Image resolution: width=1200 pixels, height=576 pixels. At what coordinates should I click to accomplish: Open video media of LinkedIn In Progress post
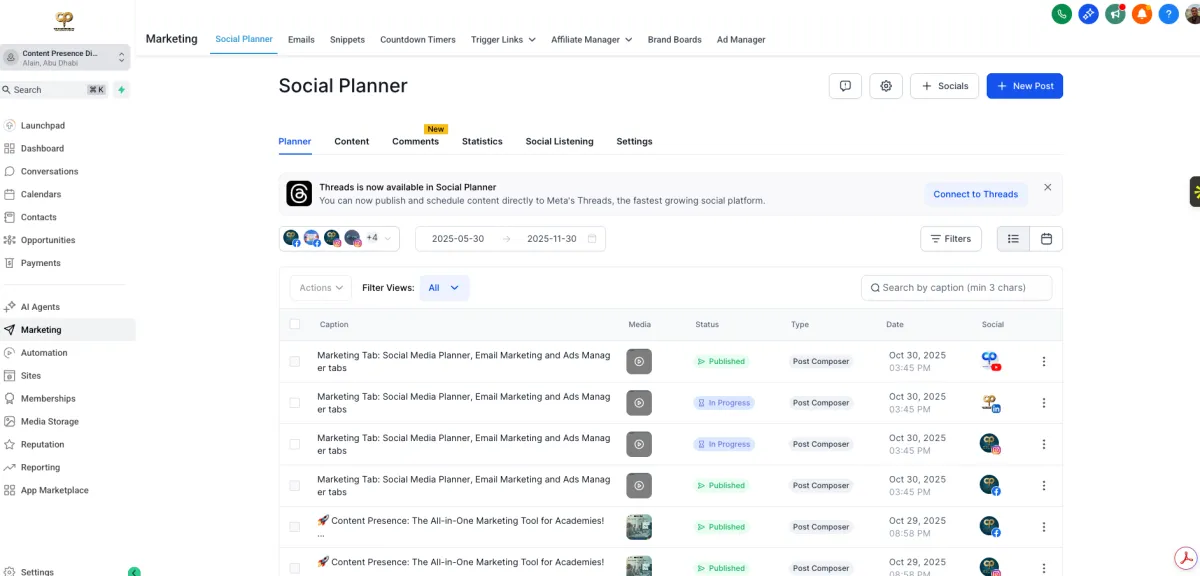click(x=639, y=403)
